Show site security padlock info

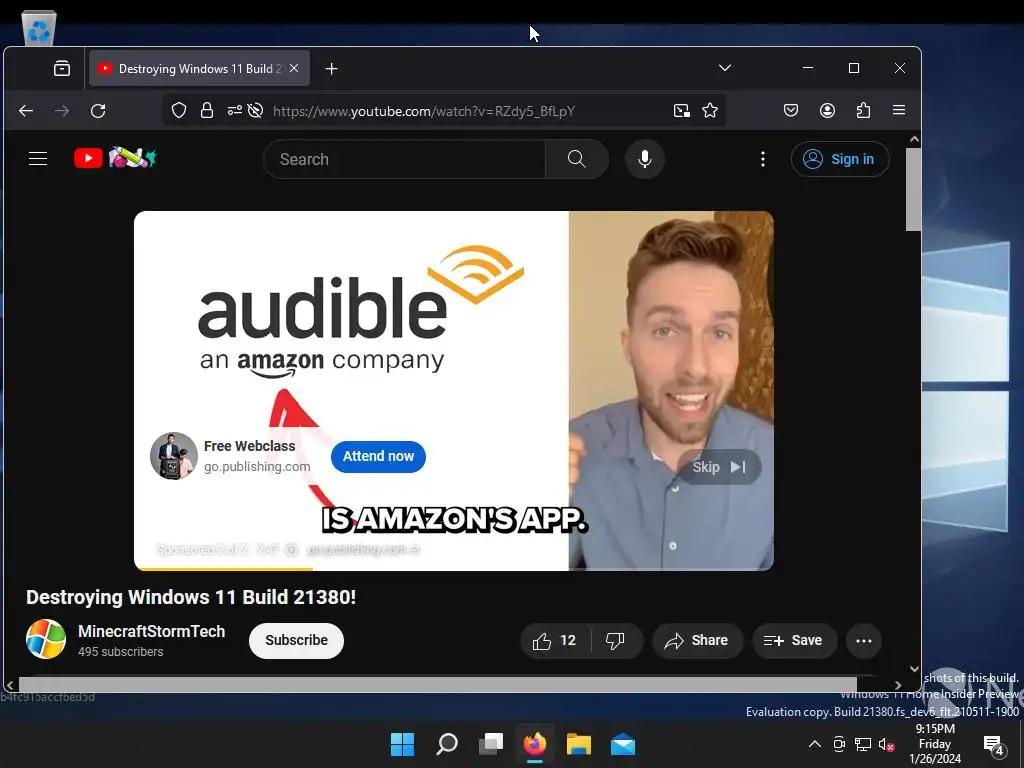[206, 110]
